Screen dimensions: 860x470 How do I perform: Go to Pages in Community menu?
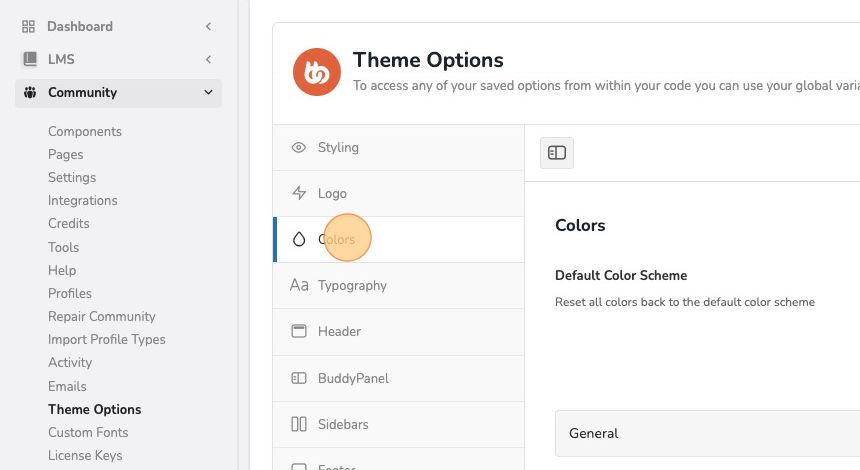tap(65, 155)
